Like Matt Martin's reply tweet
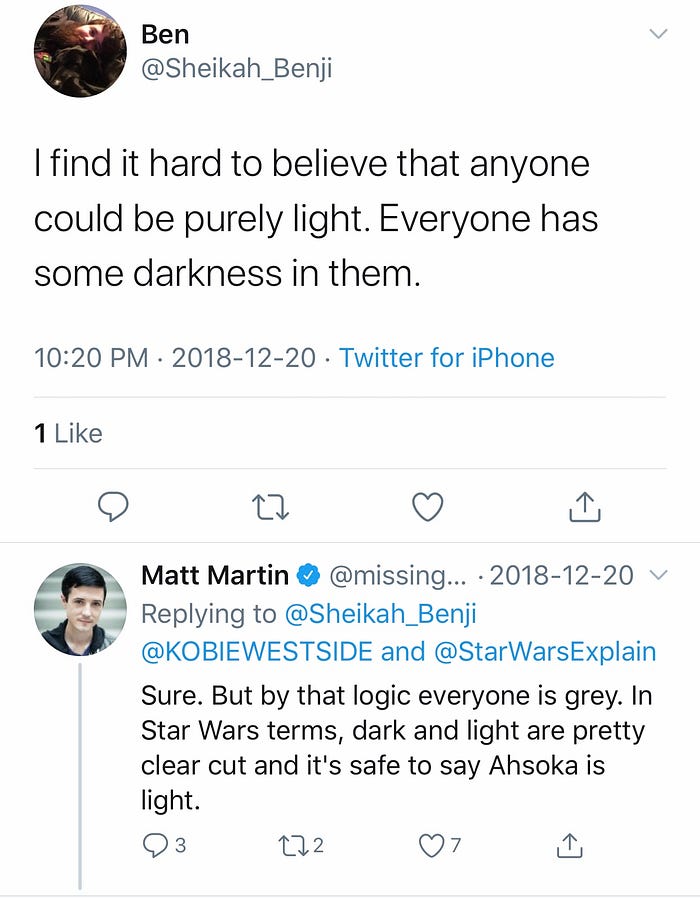The height and width of the screenshot is (898, 700). (432, 845)
